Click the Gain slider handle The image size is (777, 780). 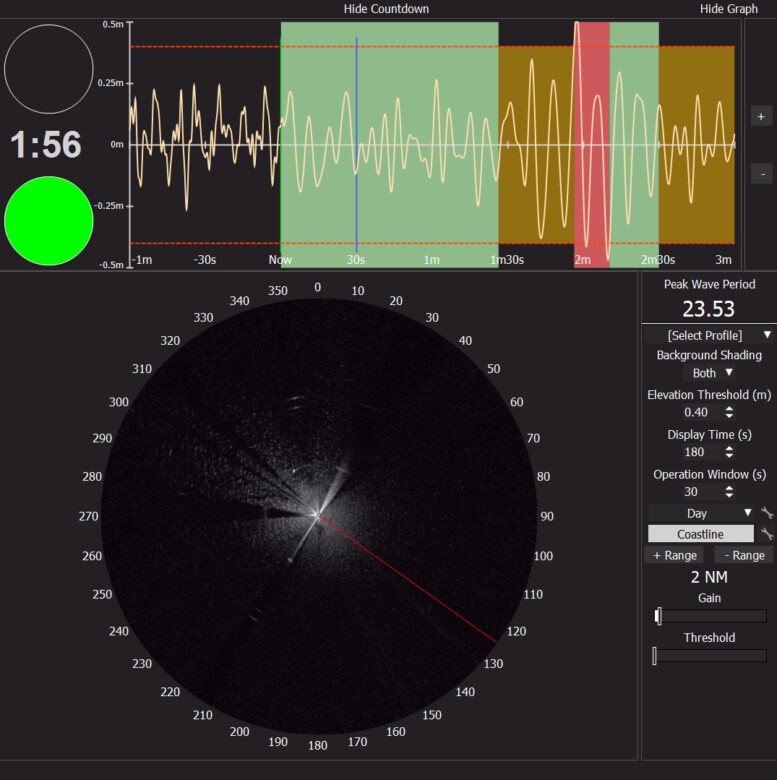pos(659,616)
